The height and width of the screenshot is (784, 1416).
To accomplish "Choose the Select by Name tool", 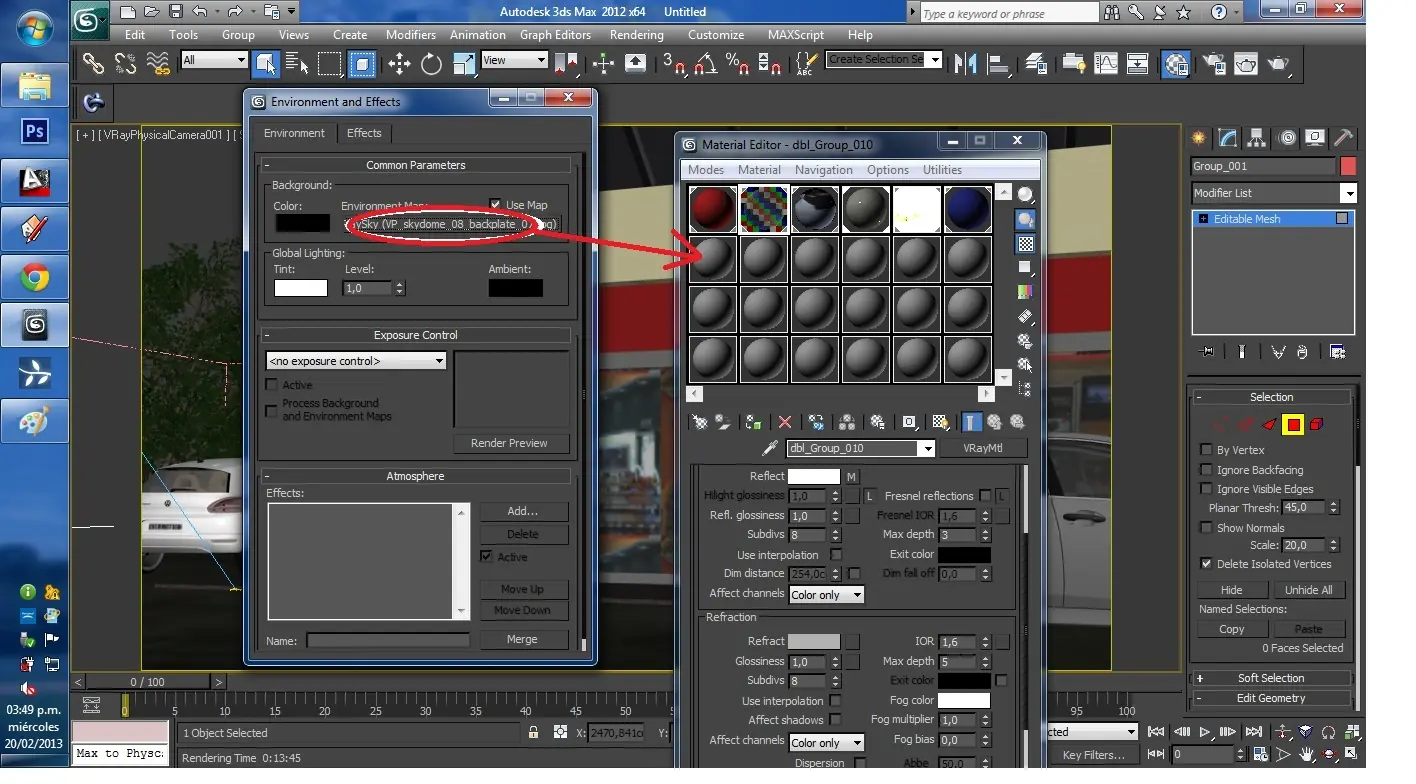I will pyautogui.click(x=297, y=64).
